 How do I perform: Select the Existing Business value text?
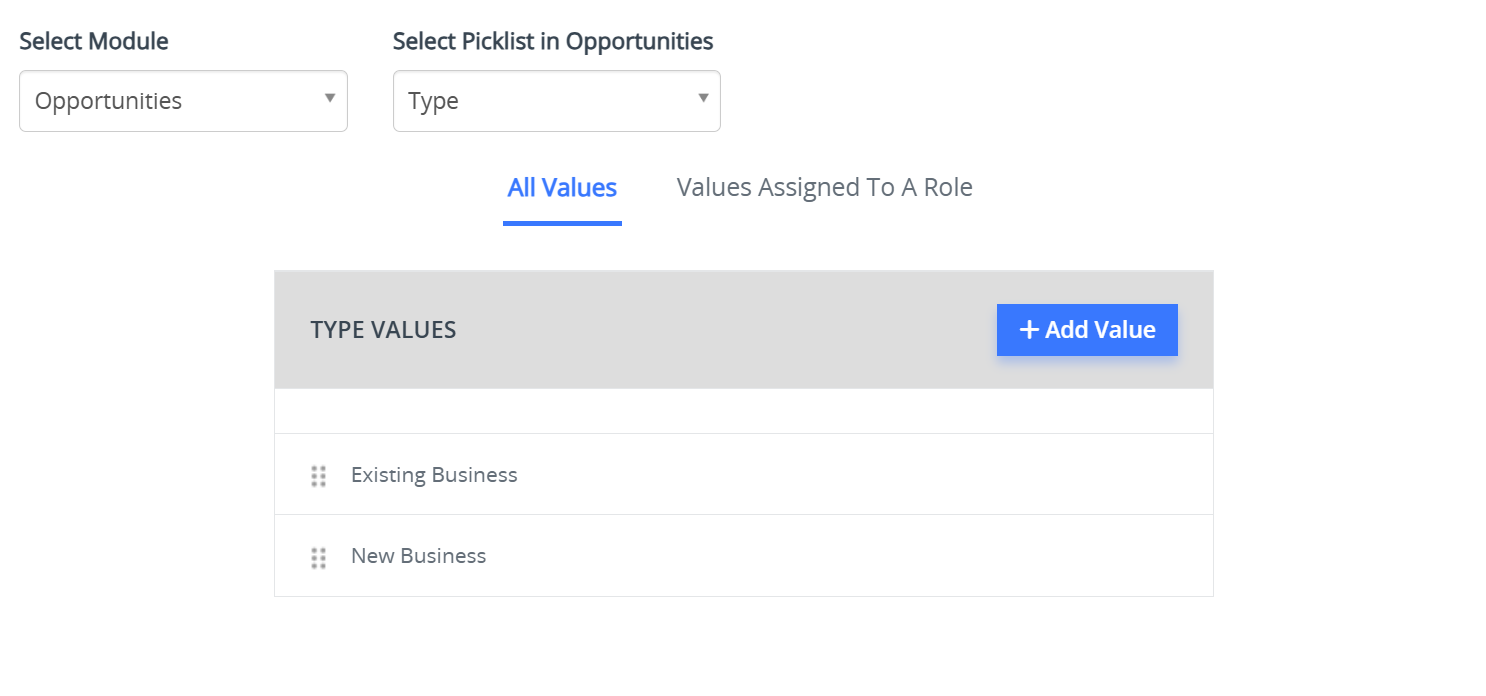pos(434,475)
